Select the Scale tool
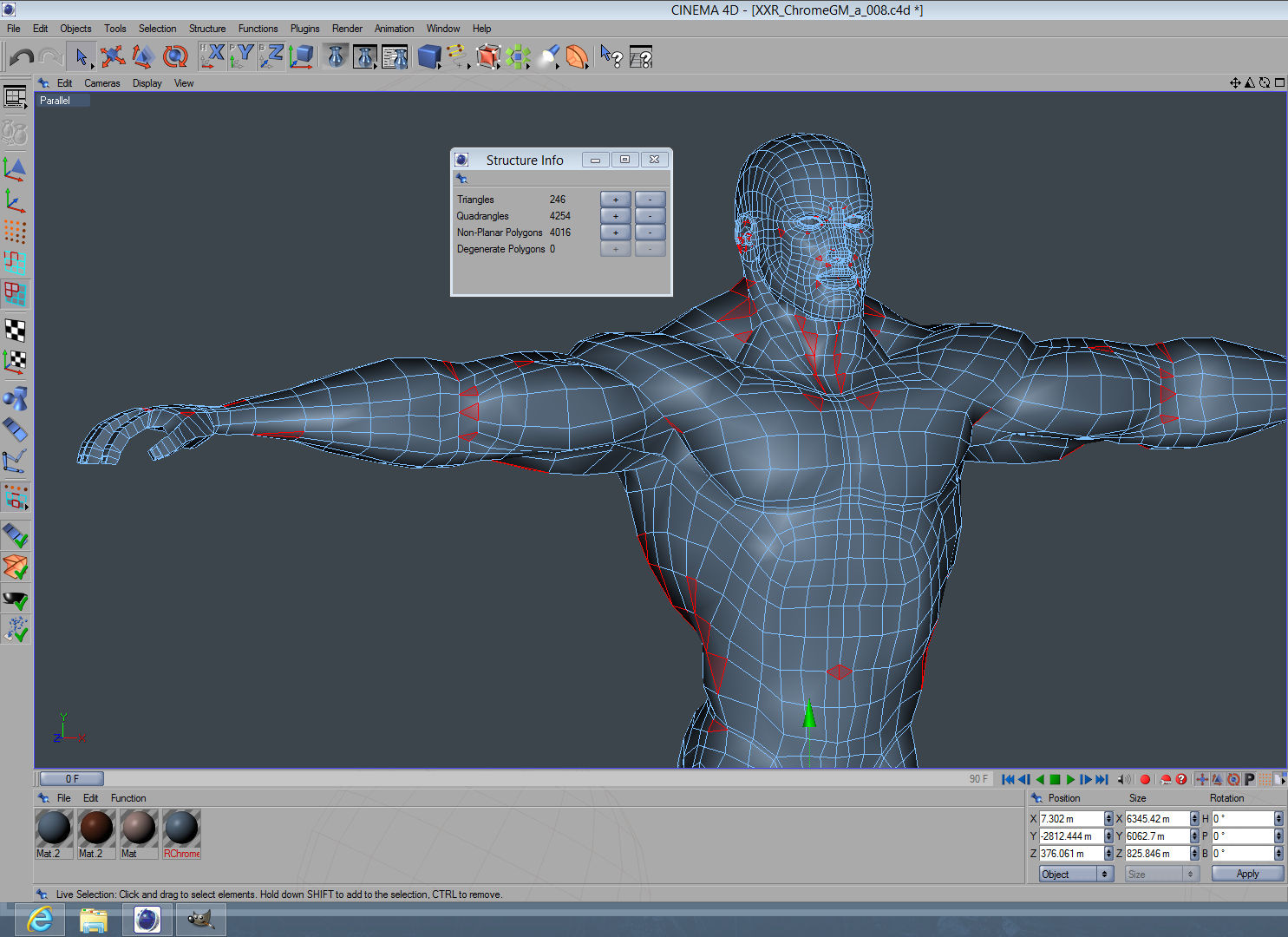Viewport: 1288px width, 937px height. coord(143,57)
